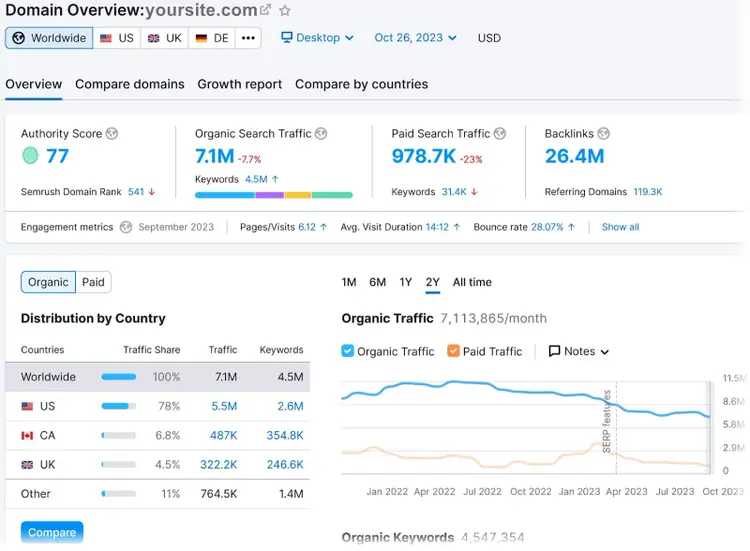Open US traffic 5.5M link
This screenshot has height=551, width=750.
point(224,406)
